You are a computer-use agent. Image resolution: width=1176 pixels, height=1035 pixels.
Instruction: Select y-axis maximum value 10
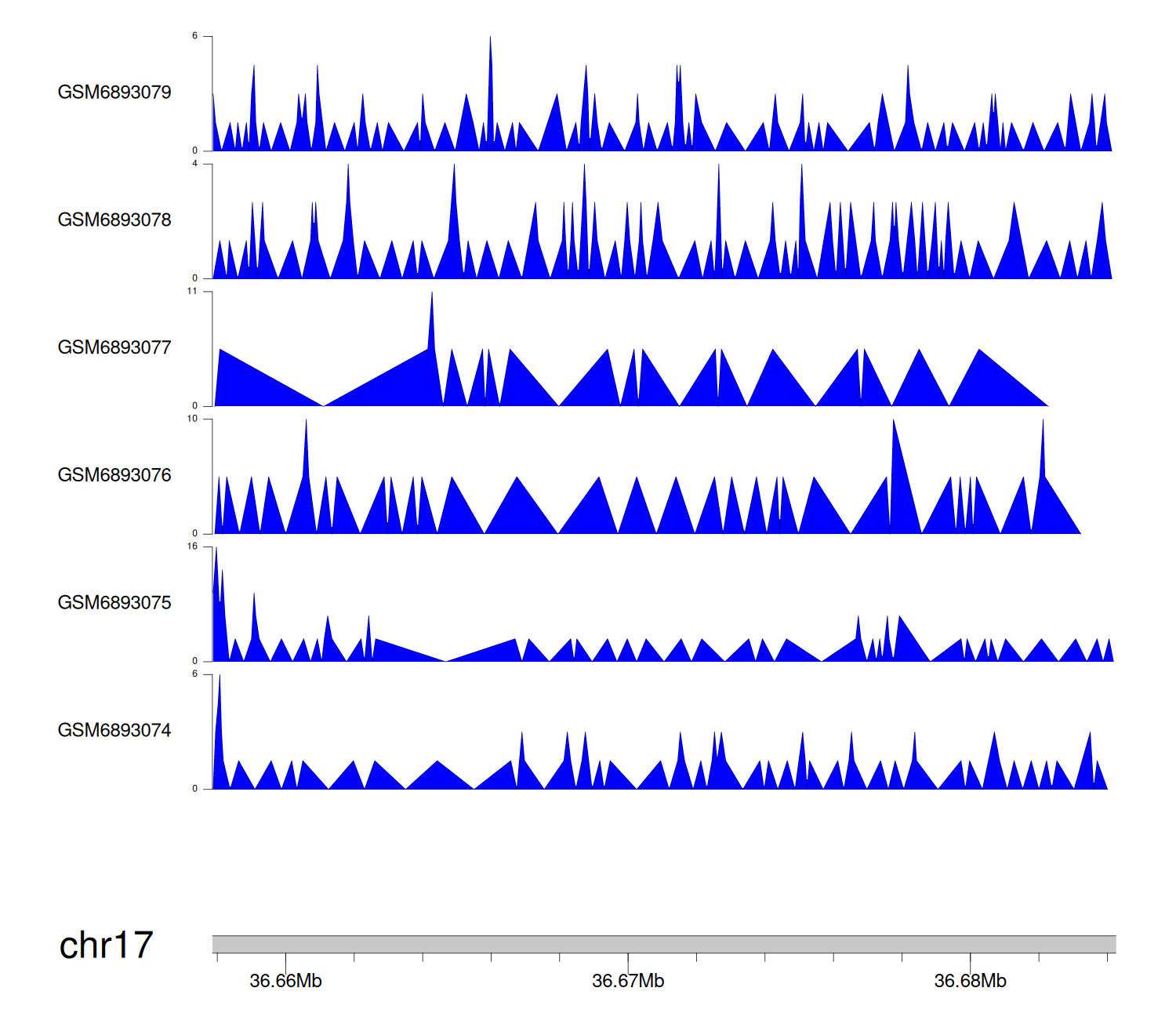pos(192,419)
